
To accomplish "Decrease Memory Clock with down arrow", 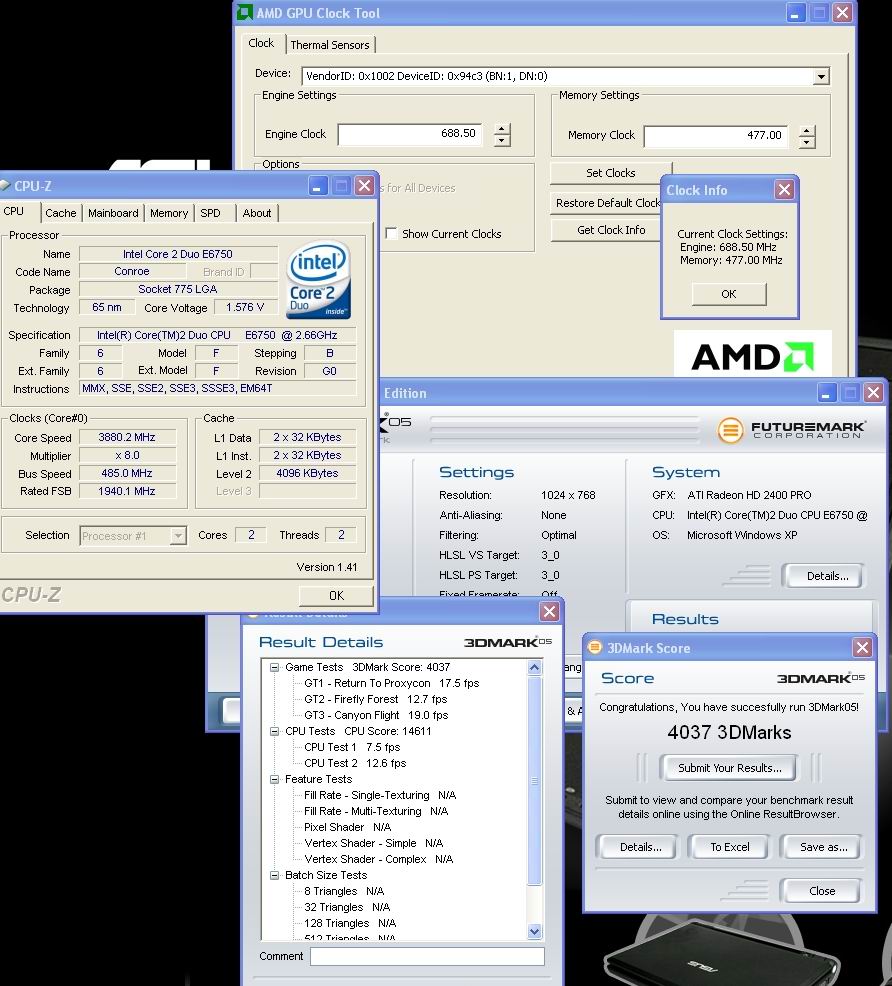I will (x=807, y=143).
